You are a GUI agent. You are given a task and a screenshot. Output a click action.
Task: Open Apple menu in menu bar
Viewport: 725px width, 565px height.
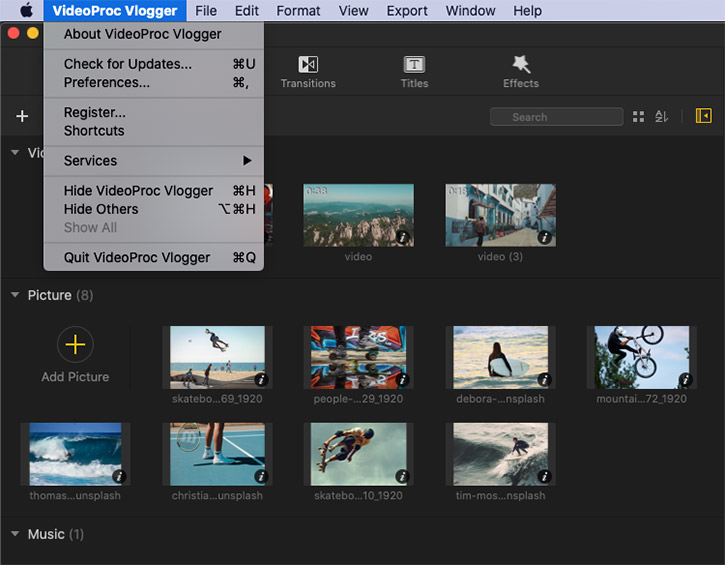pyautogui.click(x=26, y=11)
